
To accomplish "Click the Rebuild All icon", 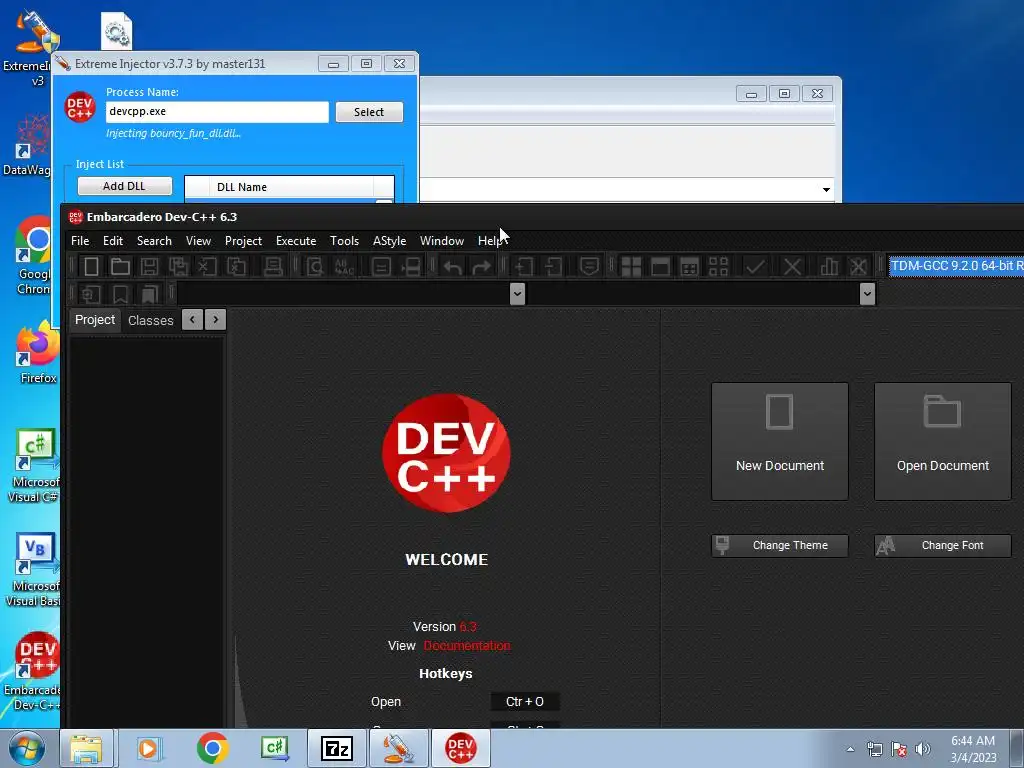I will point(718,266).
